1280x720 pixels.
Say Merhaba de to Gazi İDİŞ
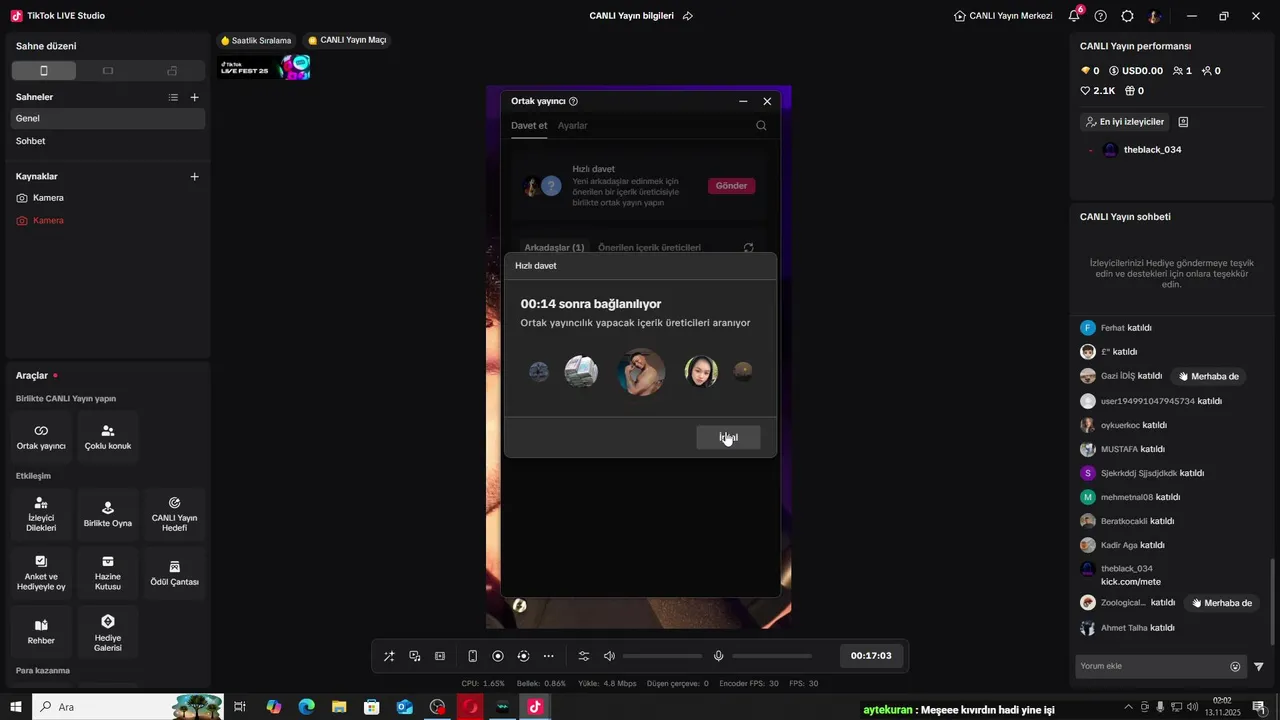pyautogui.click(x=1208, y=377)
